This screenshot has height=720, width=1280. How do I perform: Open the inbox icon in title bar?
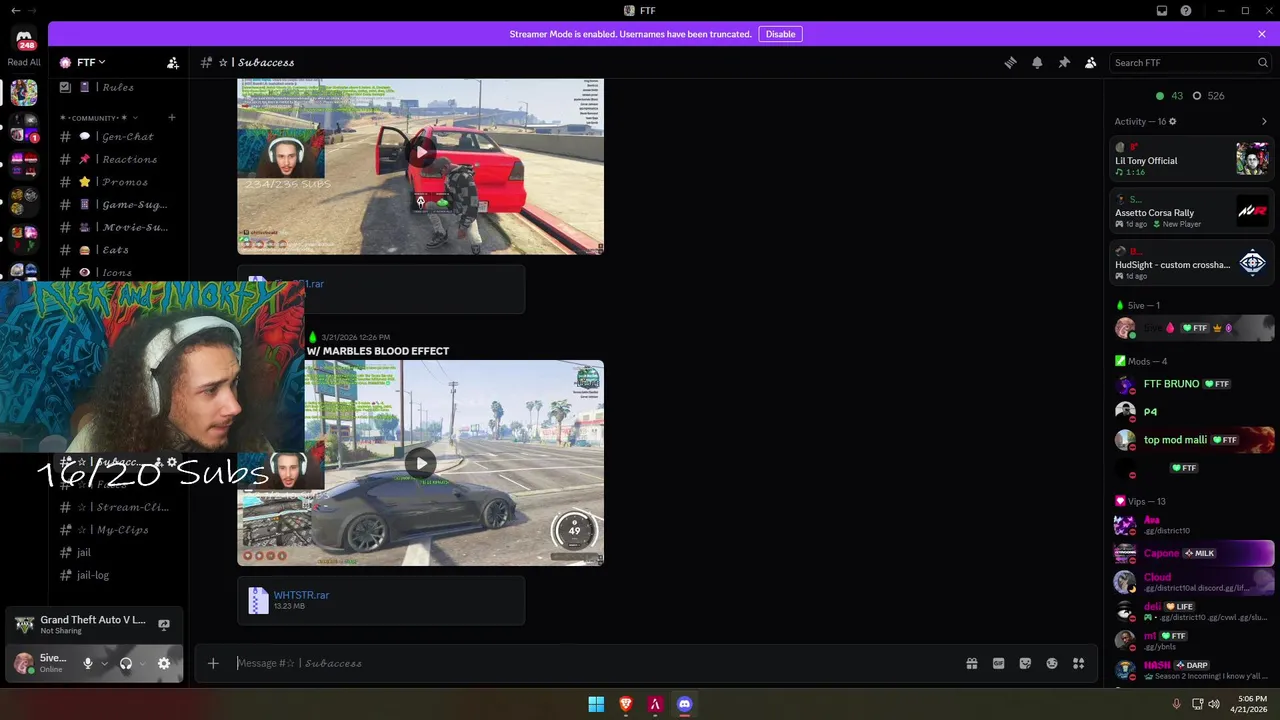[x=1162, y=10]
